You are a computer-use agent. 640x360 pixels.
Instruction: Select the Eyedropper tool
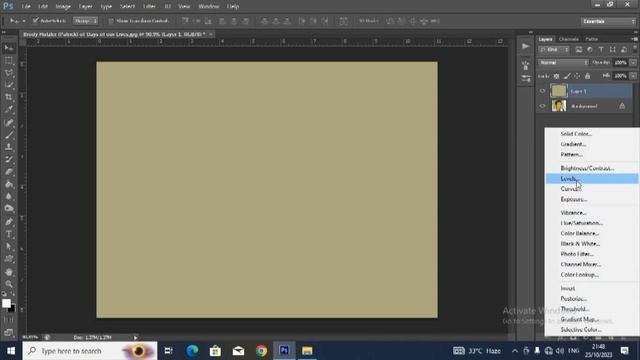(x=9, y=109)
